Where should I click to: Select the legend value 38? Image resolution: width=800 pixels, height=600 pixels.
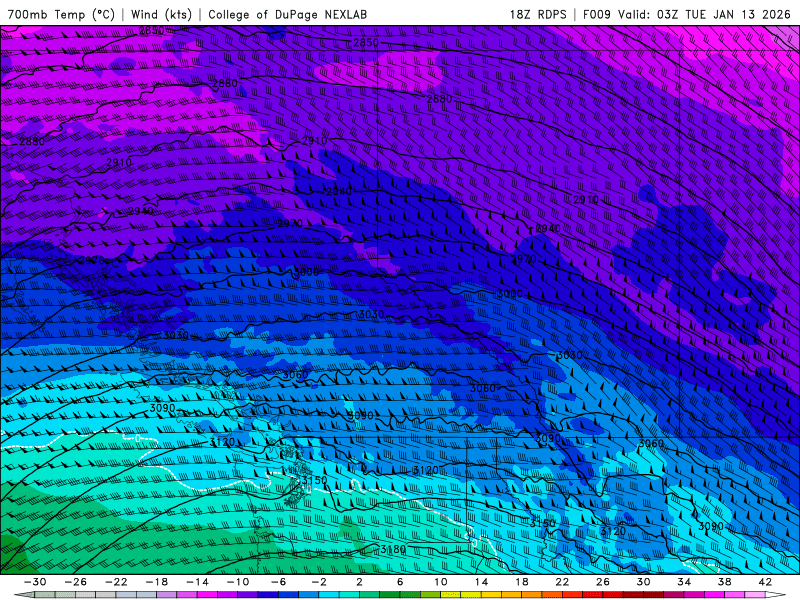(x=724, y=582)
